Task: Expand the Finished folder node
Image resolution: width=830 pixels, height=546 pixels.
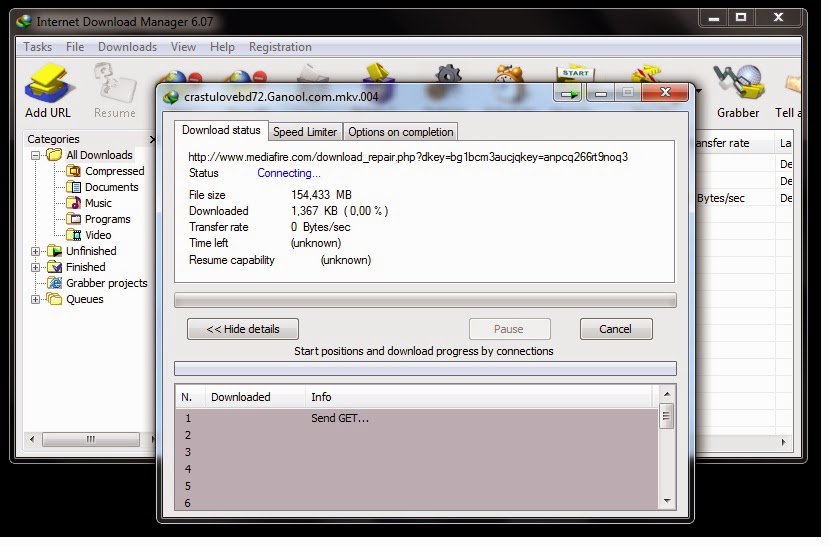Action: pos(37,267)
